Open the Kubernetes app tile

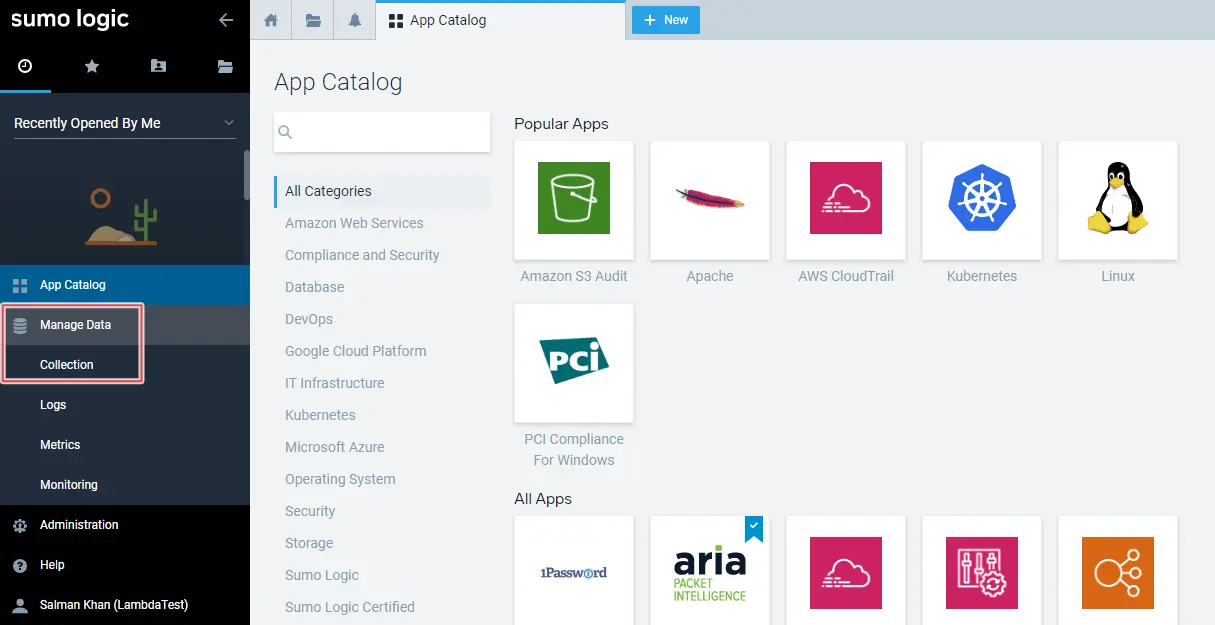pyautogui.click(x=981, y=200)
